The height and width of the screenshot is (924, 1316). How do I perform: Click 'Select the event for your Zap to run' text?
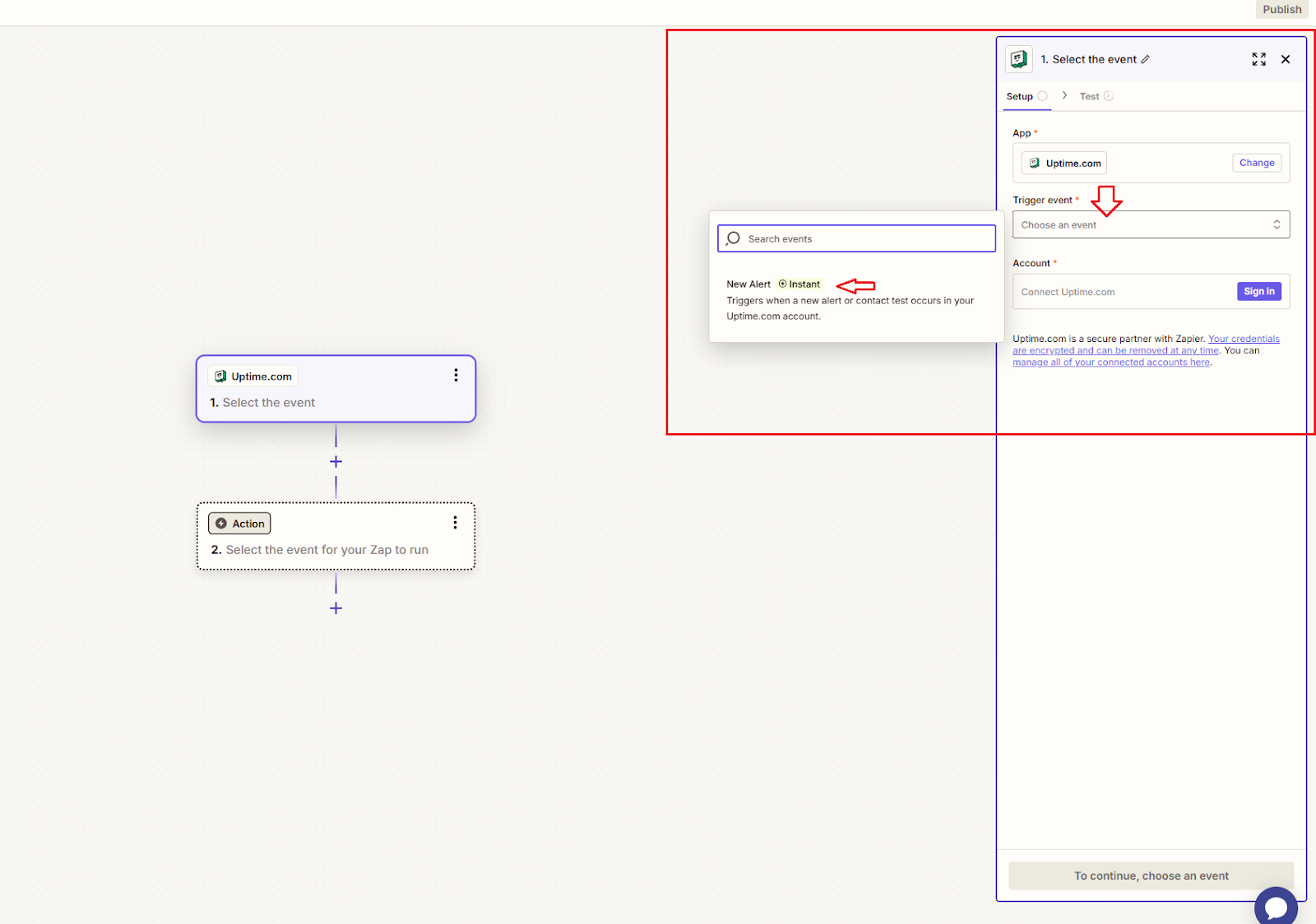point(327,550)
